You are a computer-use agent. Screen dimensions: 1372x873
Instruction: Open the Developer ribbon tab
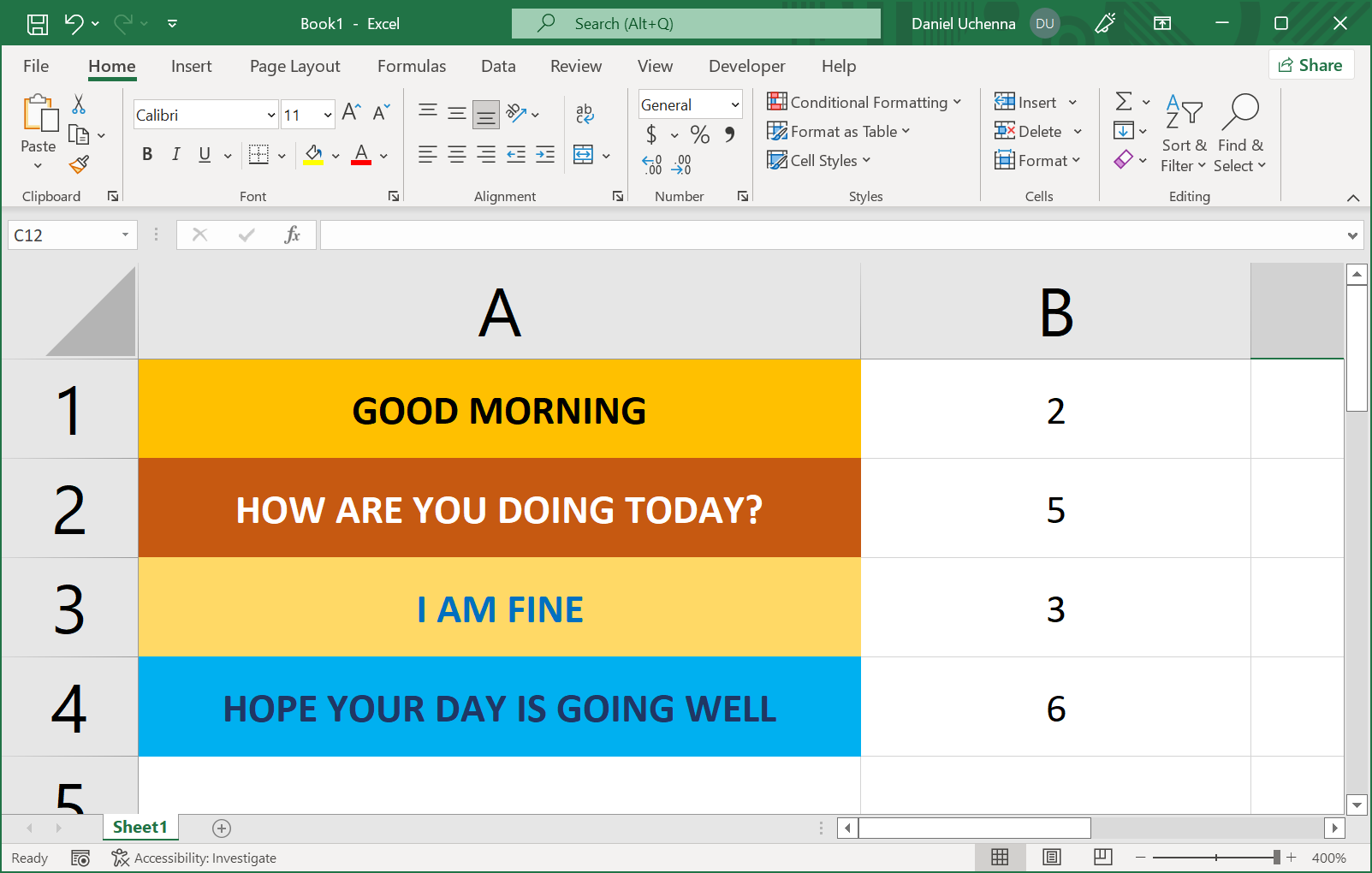tap(746, 66)
